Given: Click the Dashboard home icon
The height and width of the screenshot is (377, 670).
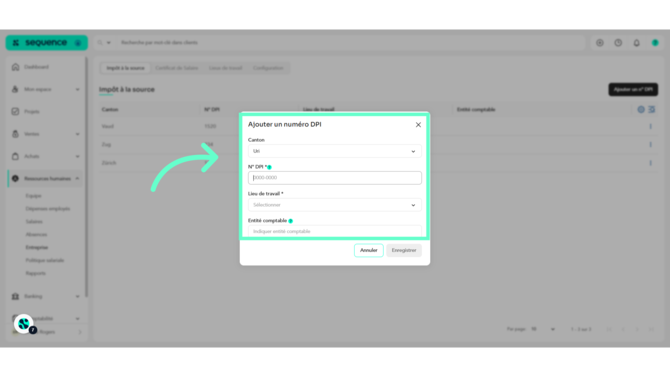Looking at the screenshot, I should 15,67.
